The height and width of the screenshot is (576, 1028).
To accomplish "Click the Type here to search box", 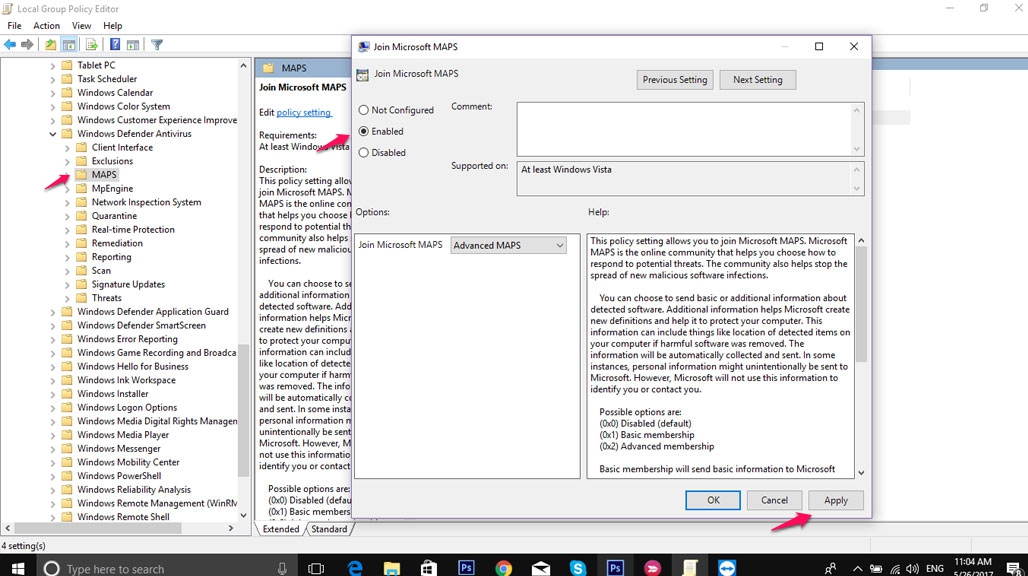I will click(167, 568).
